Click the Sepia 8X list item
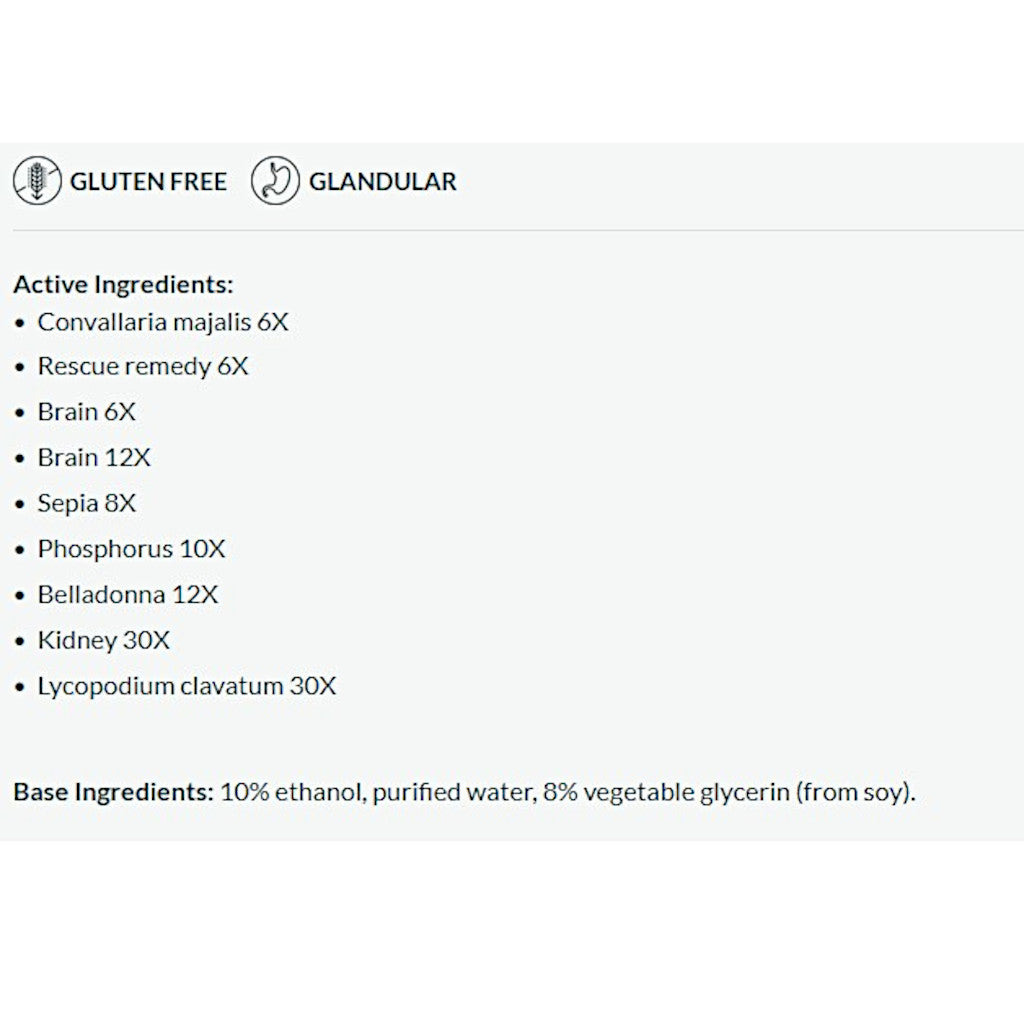 click(86, 503)
